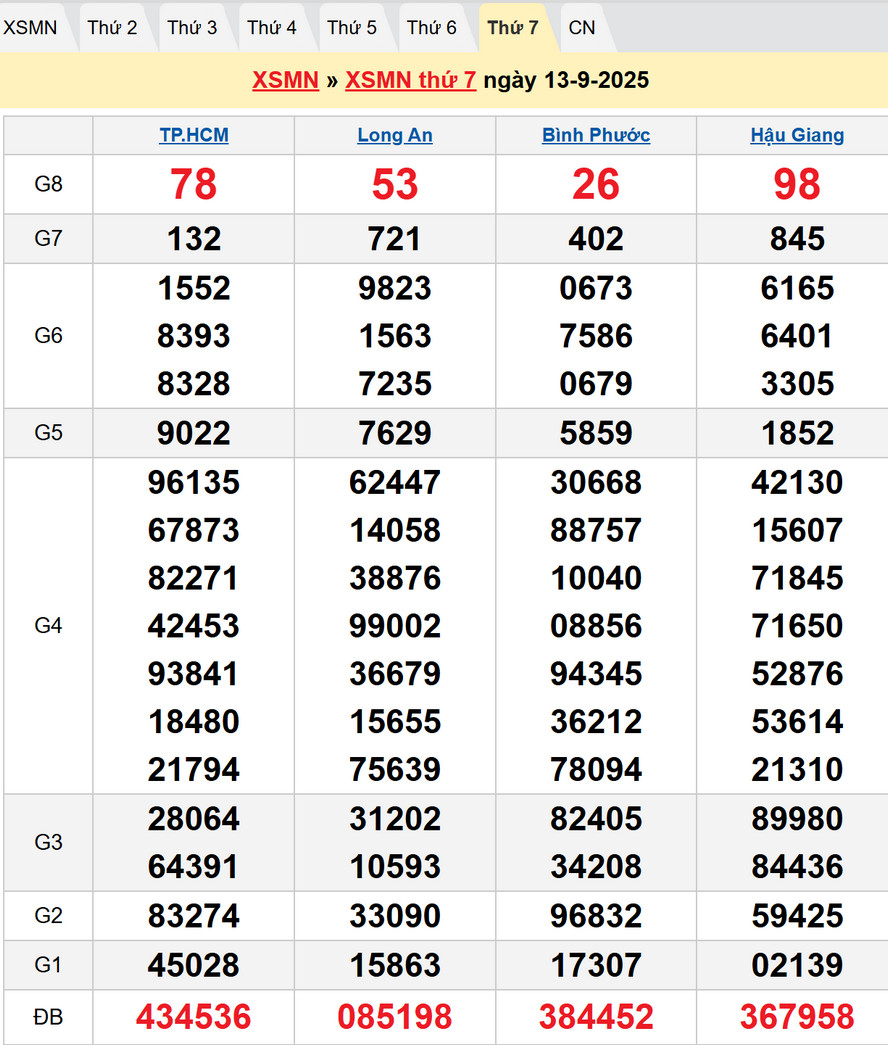Open the 'XSMN thứ 7' breadcrumb link
Viewport: 888px width, 1045px height.
[410, 80]
